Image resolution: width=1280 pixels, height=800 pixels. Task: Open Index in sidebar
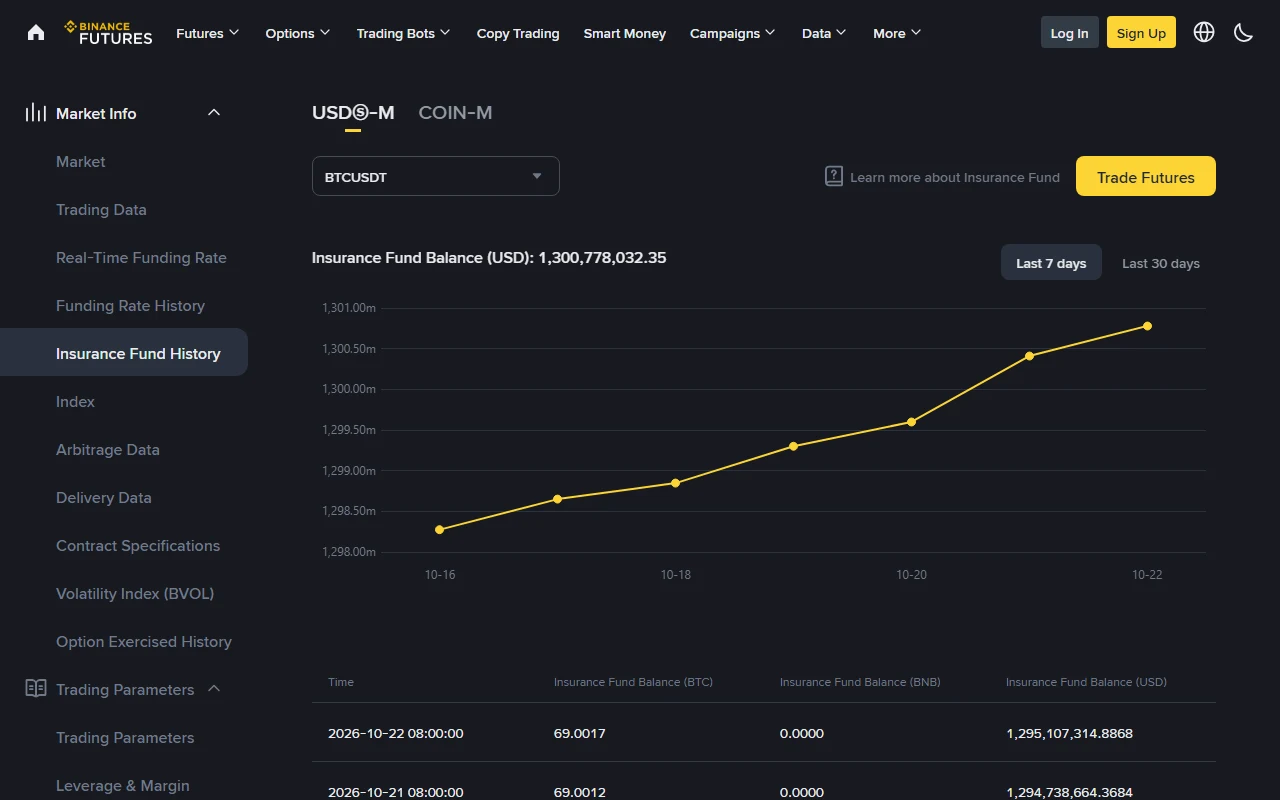(75, 401)
